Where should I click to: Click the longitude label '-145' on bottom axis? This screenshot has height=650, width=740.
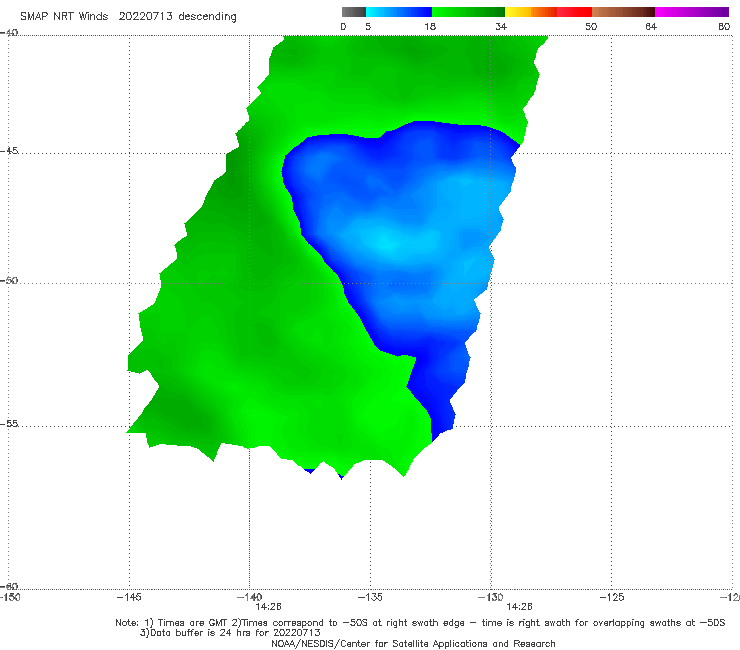point(129,597)
